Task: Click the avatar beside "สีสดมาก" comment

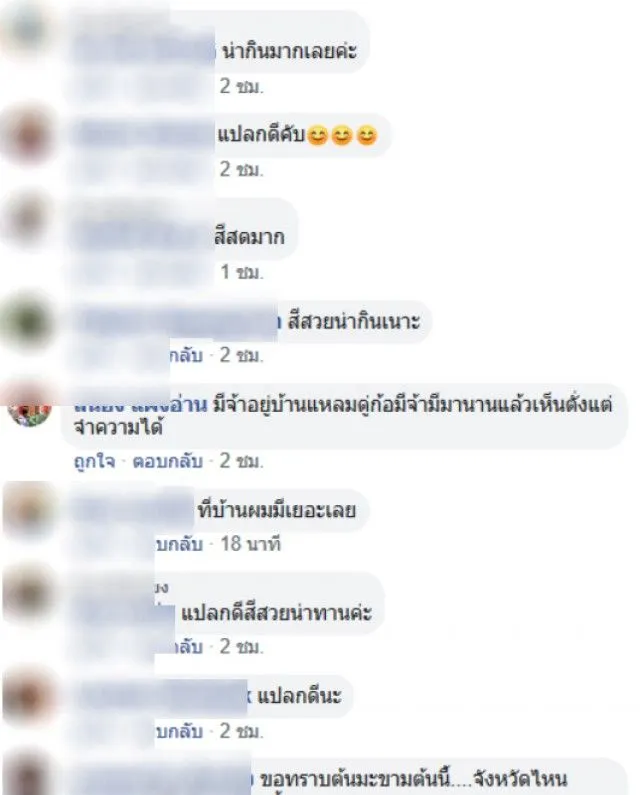Action: point(29,219)
